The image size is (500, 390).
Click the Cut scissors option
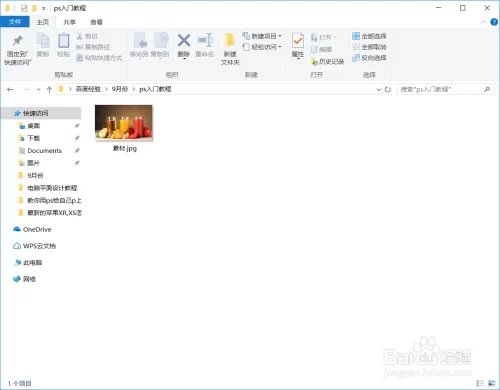[87, 36]
